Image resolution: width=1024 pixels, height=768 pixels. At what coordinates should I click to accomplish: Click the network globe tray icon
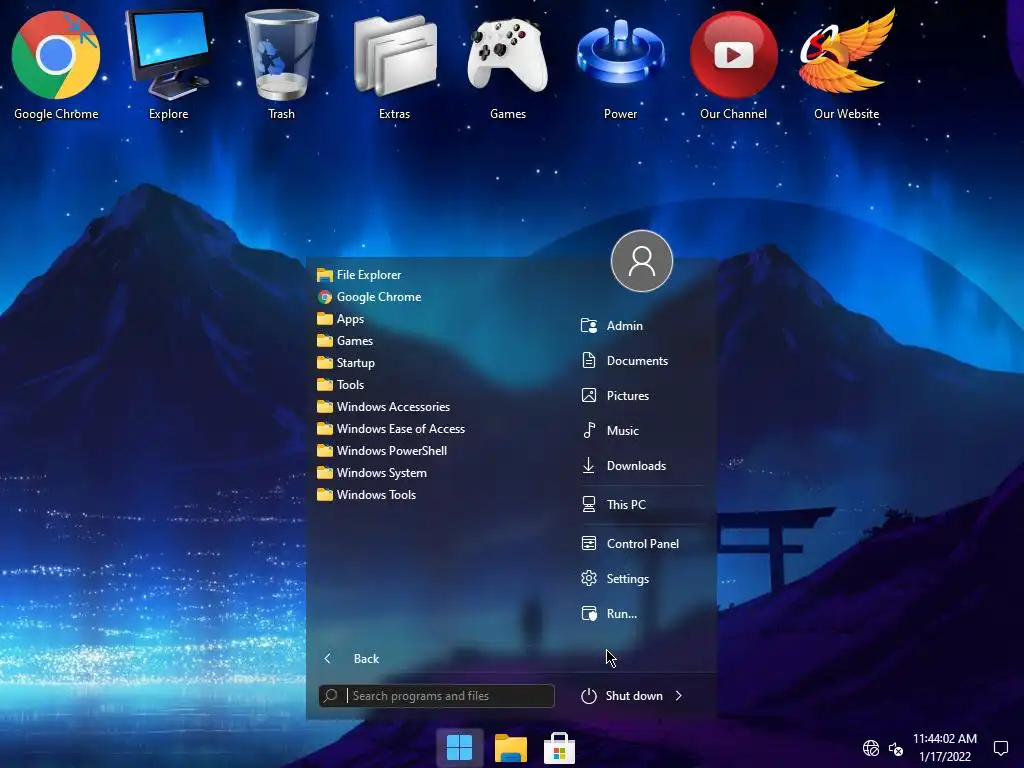pyautogui.click(x=871, y=748)
